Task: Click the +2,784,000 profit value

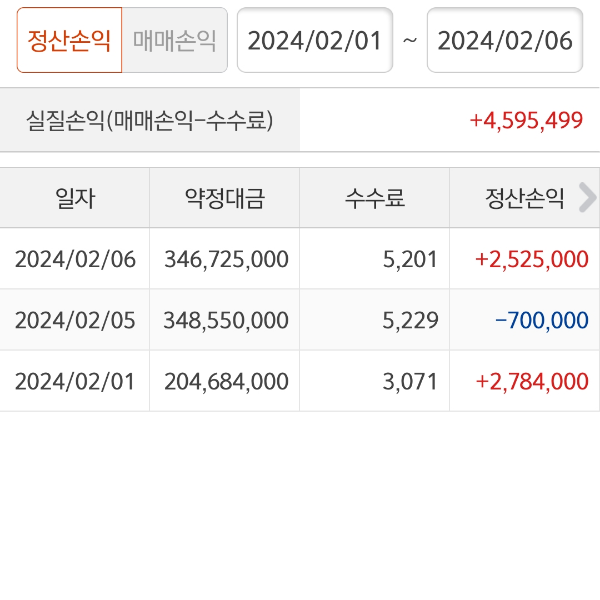Action: click(531, 381)
